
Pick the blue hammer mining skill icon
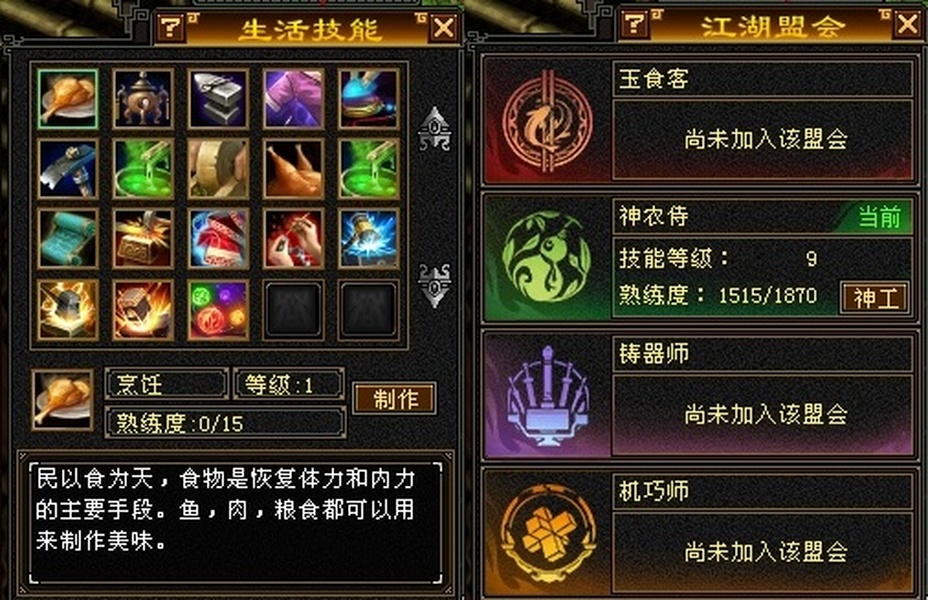point(67,169)
